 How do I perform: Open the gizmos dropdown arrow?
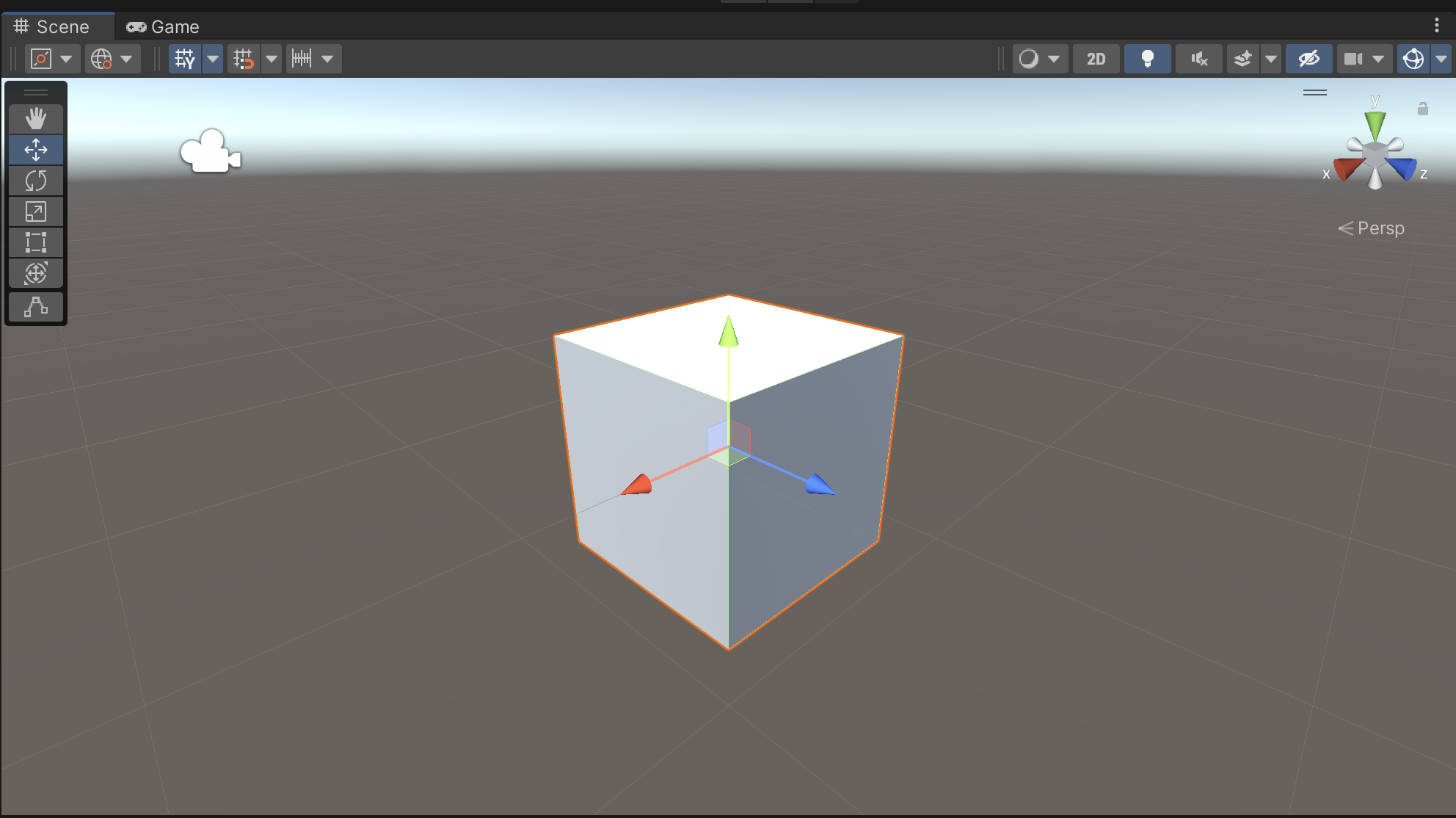1441,59
